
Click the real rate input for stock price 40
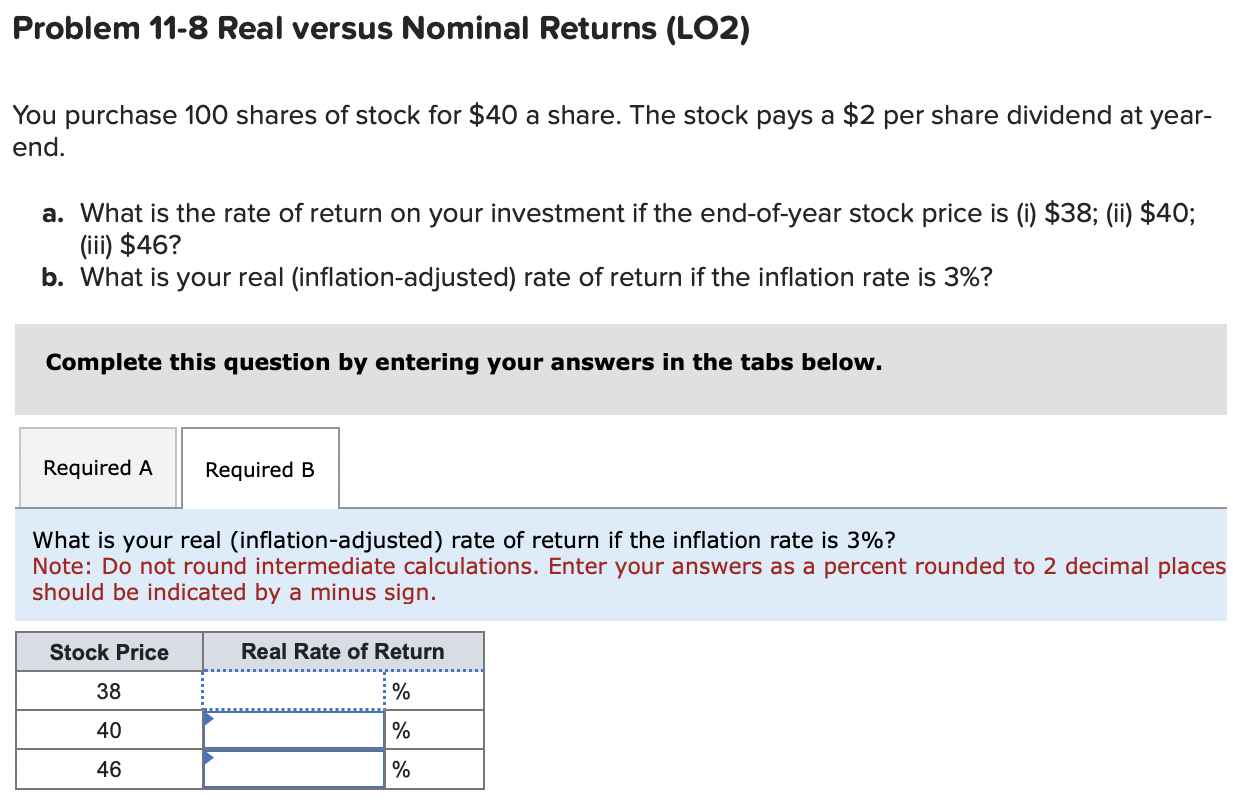[x=295, y=729]
